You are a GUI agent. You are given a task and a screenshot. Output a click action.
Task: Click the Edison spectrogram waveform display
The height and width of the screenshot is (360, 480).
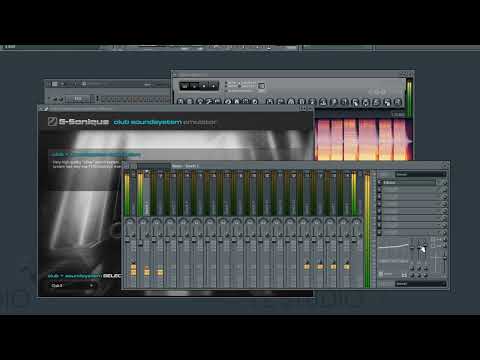(363, 139)
